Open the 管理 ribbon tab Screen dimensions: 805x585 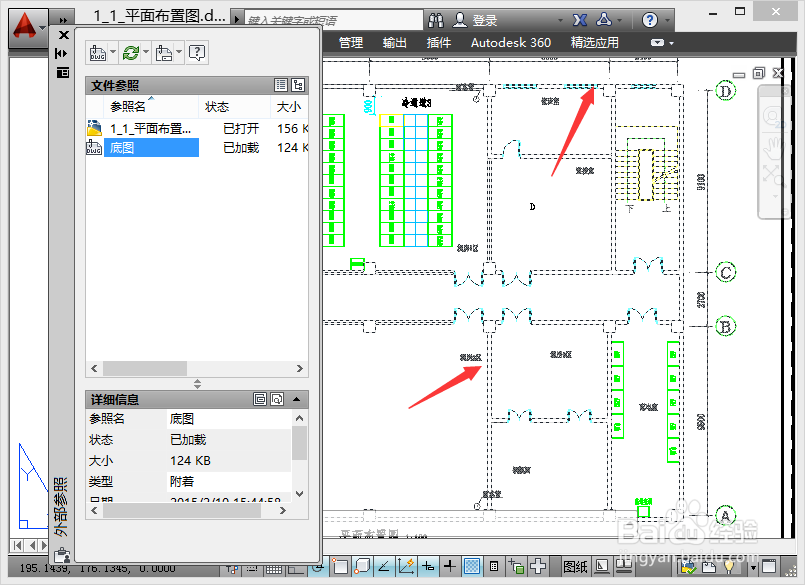click(351, 43)
